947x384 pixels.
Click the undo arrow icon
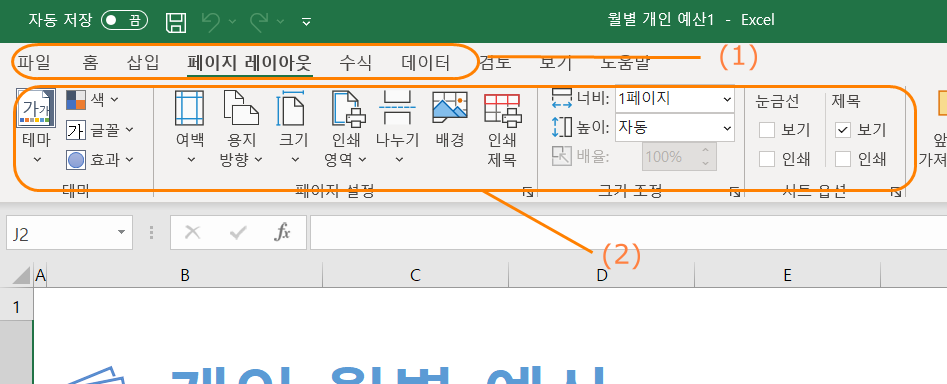click(x=211, y=21)
